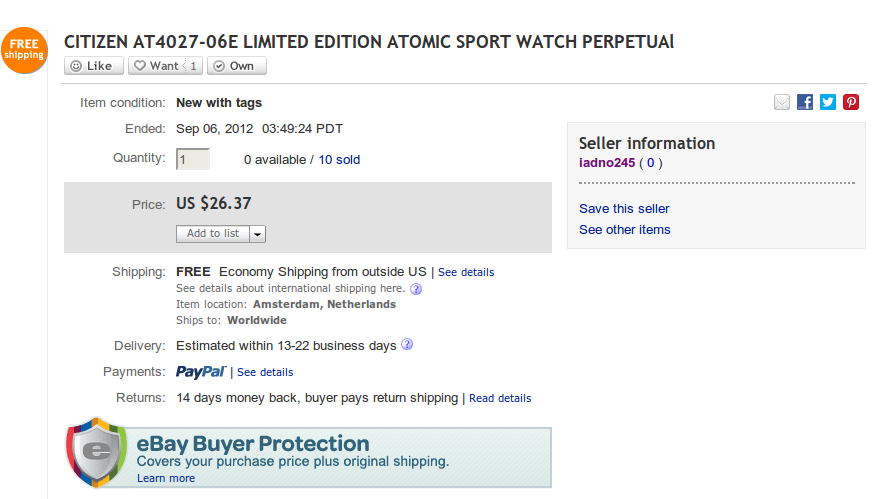Click the Quantity input field

[x=193, y=159]
